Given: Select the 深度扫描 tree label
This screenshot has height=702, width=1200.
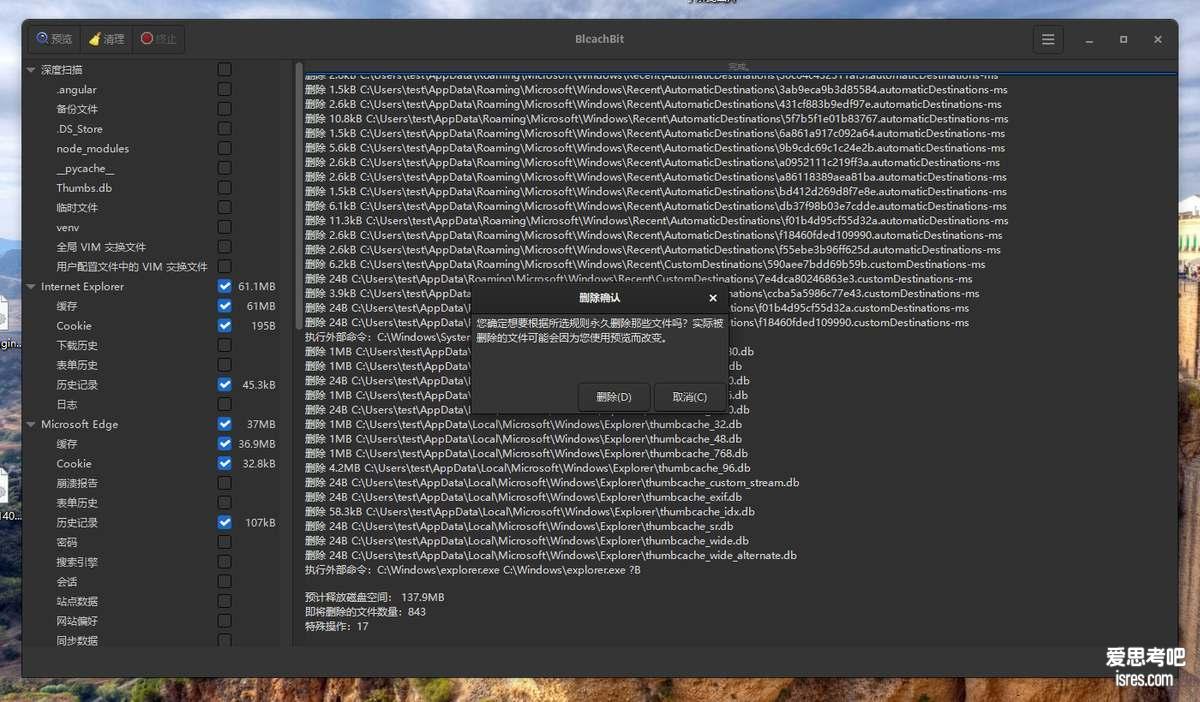Looking at the screenshot, I should click(x=61, y=70).
